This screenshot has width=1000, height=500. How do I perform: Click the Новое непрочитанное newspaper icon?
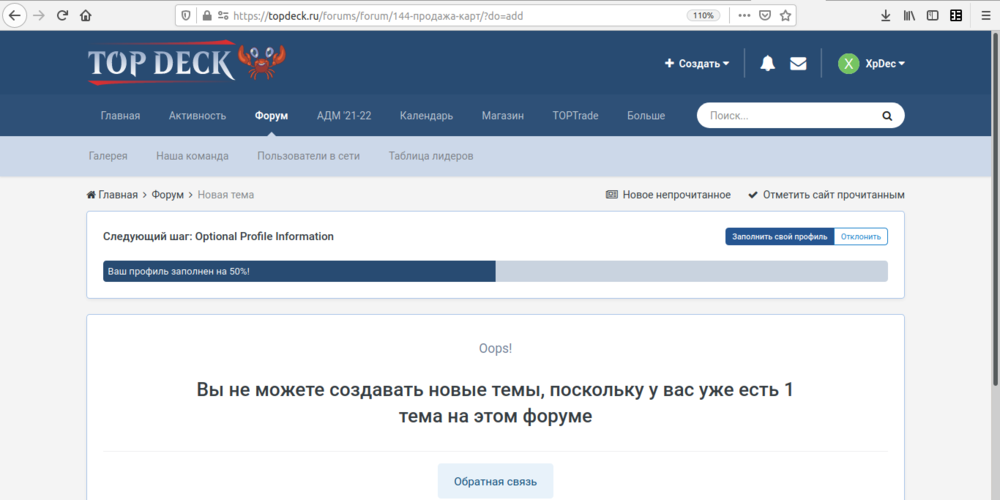click(x=612, y=195)
